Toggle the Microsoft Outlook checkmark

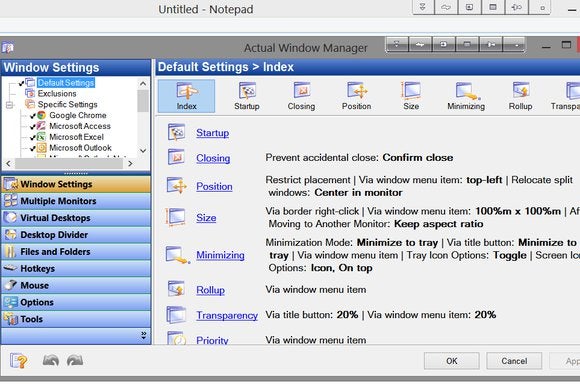(x=33, y=148)
